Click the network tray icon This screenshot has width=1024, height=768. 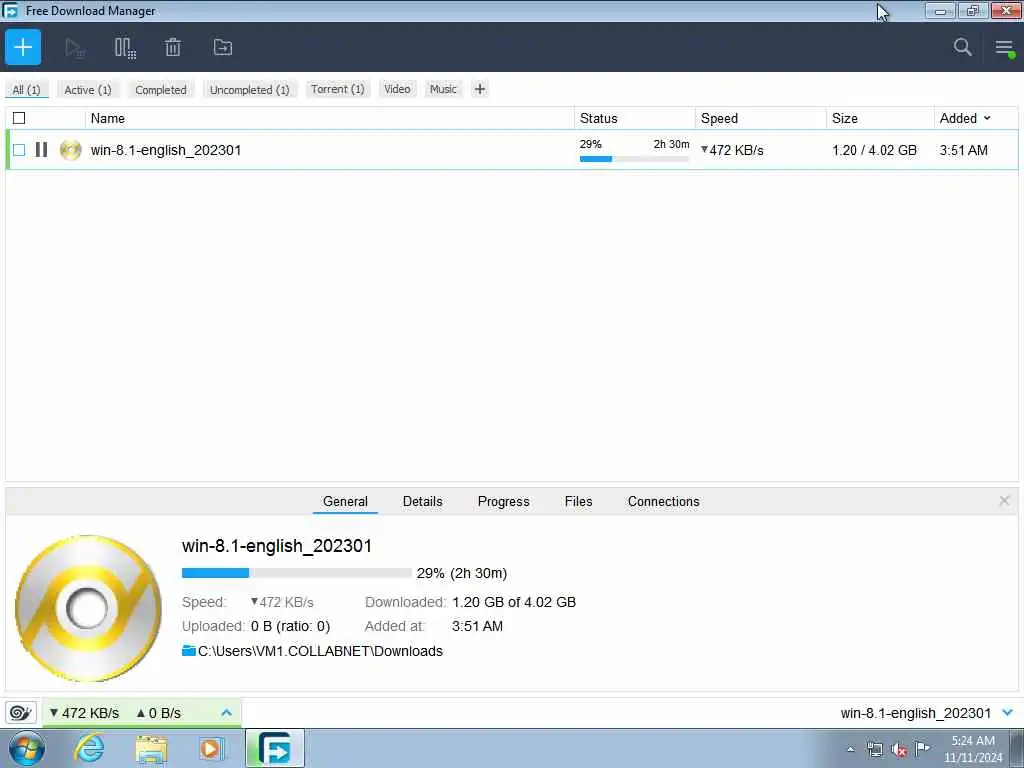tap(874, 749)
